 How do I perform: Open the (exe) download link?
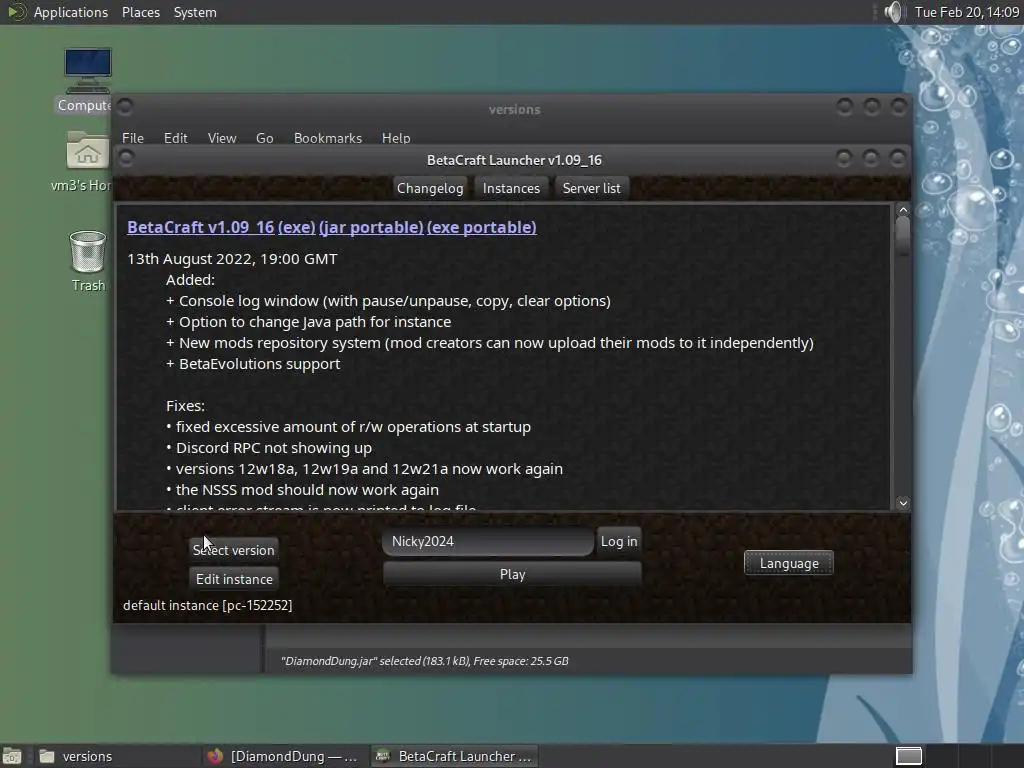[296, 227]
